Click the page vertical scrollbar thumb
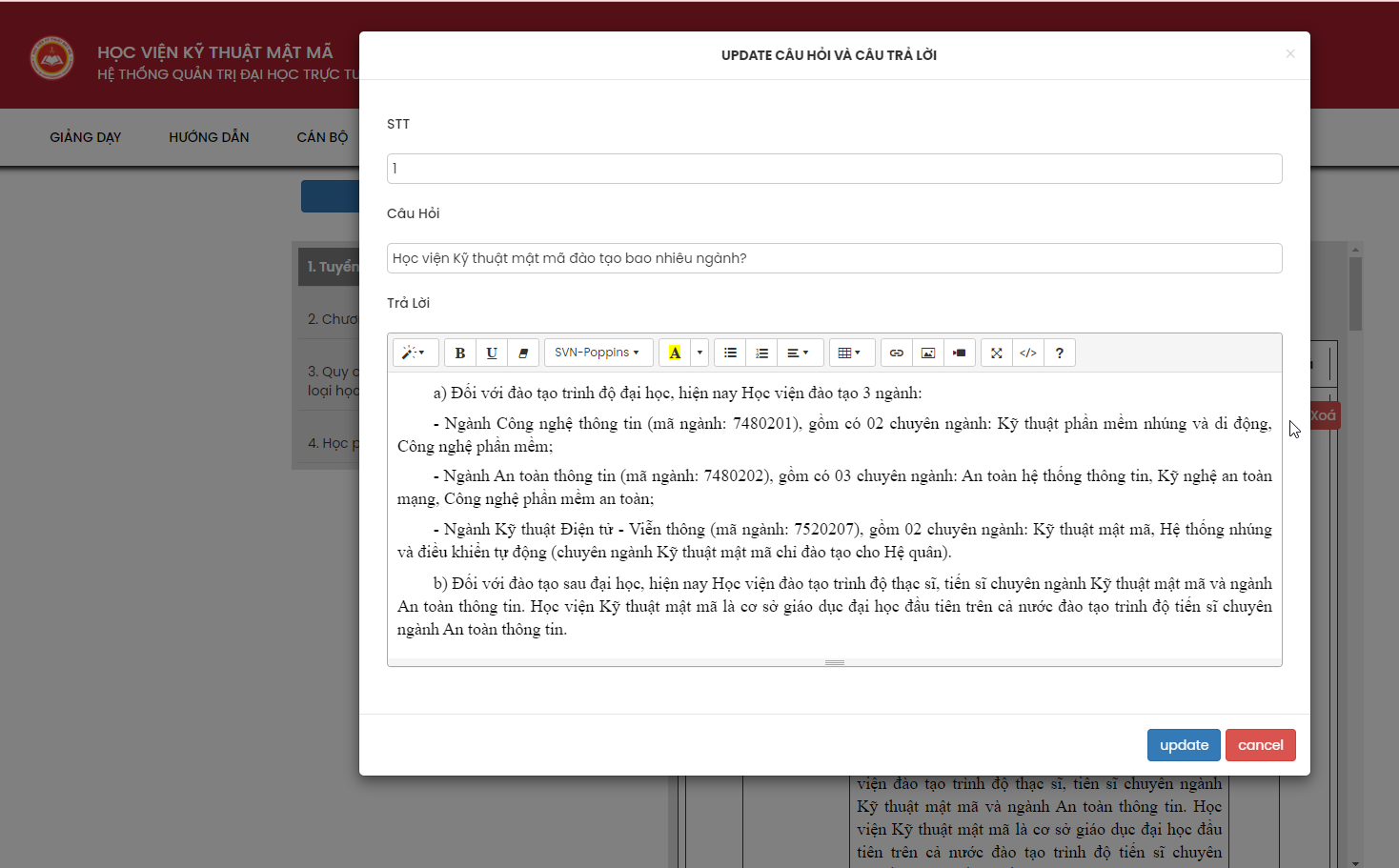This screenshot has width=1399, height=868. click(x=1355, y=293)
